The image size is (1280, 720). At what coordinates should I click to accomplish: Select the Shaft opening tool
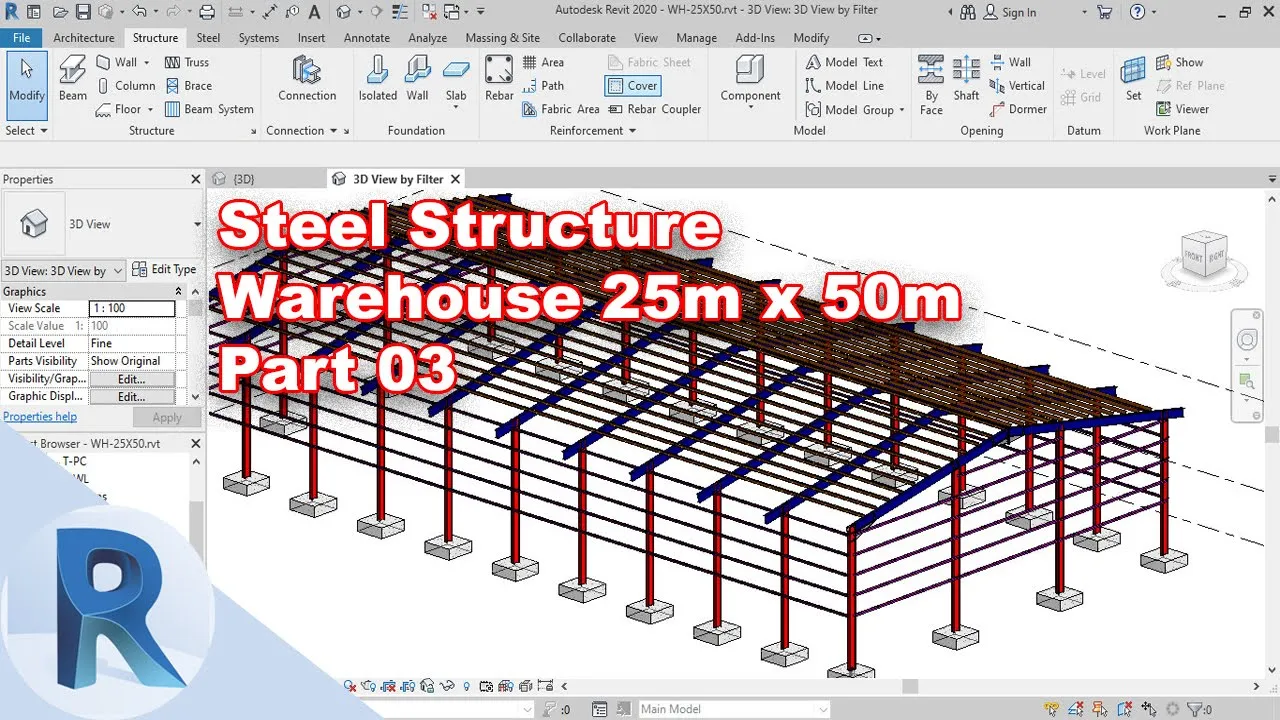(966, 80)
